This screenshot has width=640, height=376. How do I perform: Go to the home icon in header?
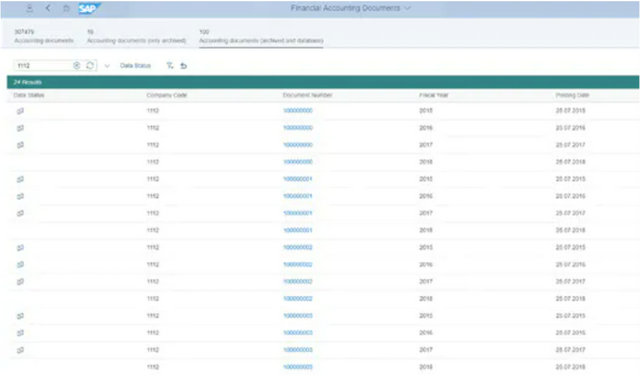pos(66,8)
